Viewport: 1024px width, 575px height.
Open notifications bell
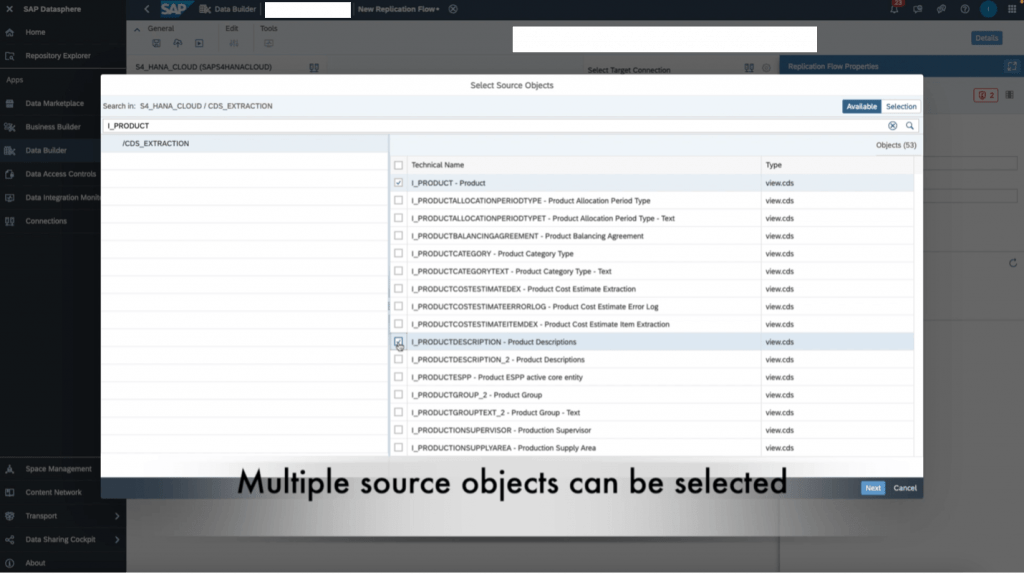click(894, 9)
